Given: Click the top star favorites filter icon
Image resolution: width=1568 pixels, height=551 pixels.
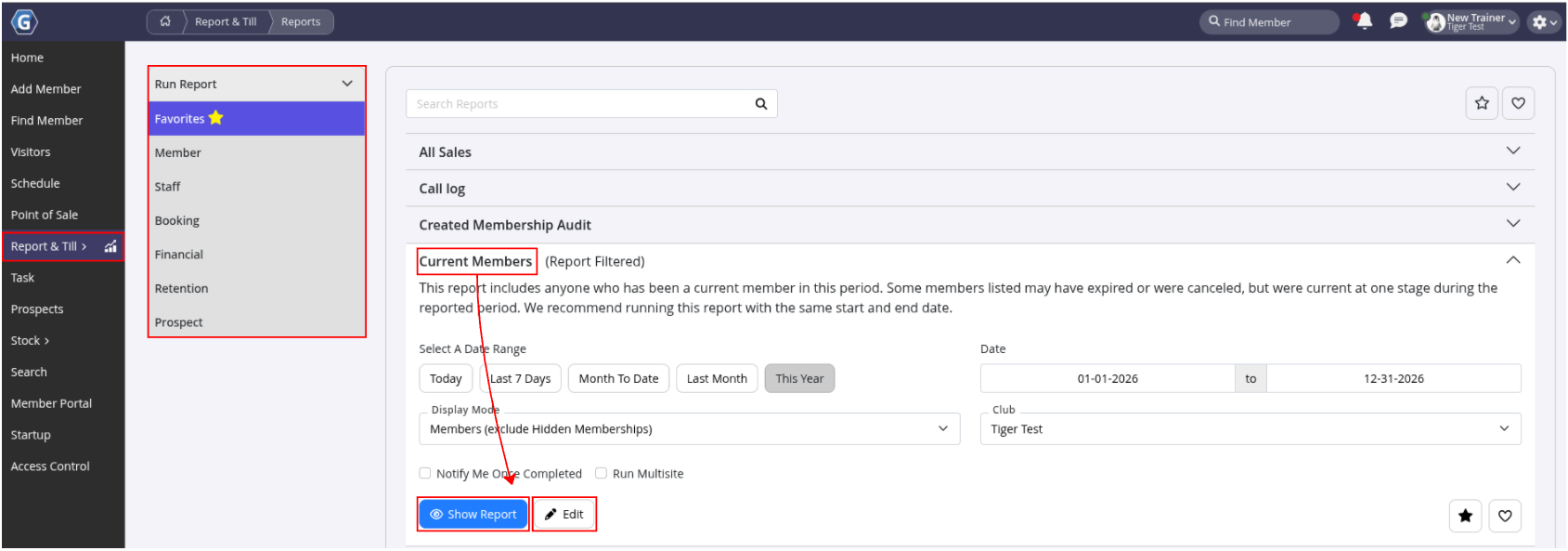Looking at the screenshot, I should point(1482,103).
